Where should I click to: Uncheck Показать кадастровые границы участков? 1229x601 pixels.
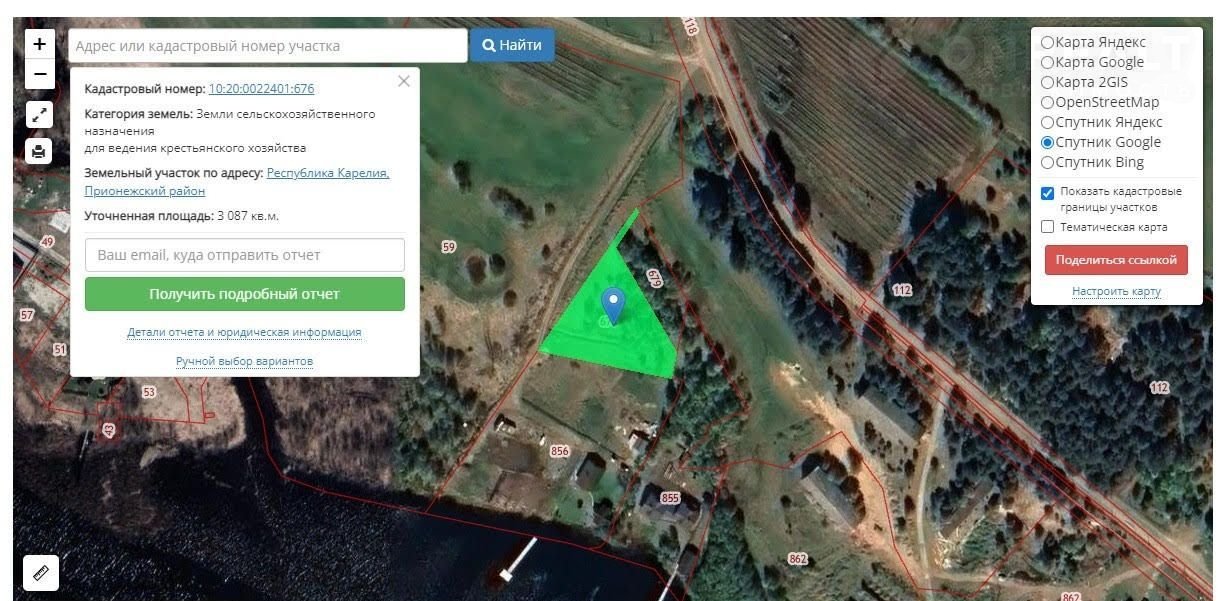coord(1047,193)
